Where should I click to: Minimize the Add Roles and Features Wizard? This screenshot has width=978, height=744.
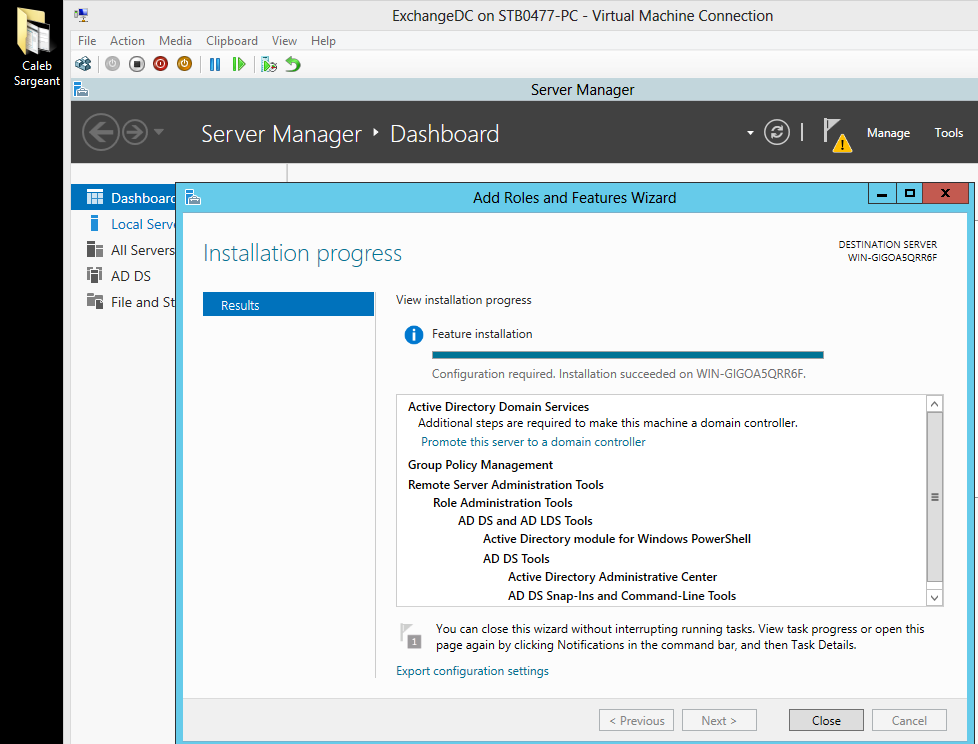coord(882,194)
